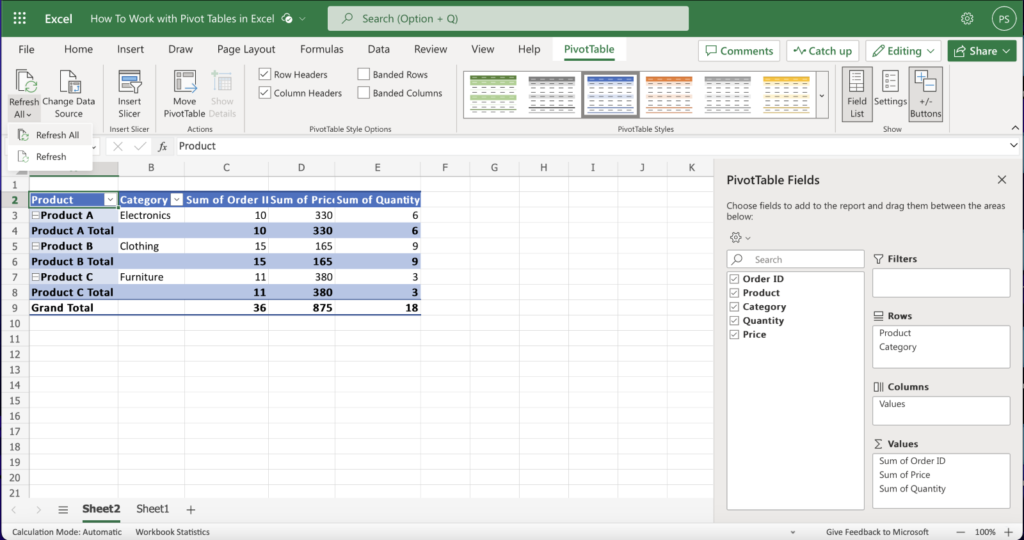The width and height of the screenshot is (1024, 540).
Task: Expand the formula bar
Action: (1014, 146)
